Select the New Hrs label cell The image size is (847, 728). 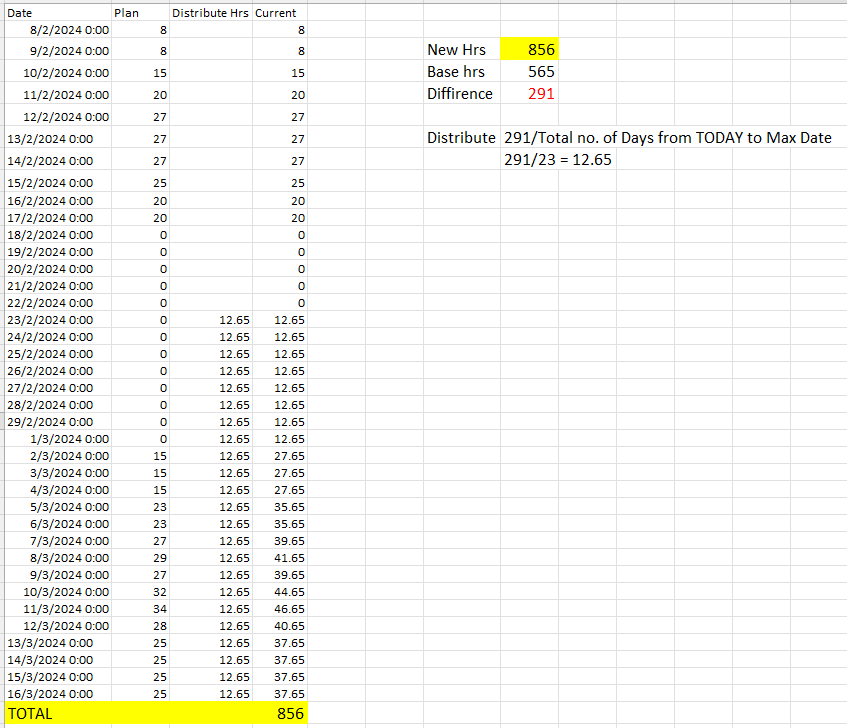click(462, 49)
